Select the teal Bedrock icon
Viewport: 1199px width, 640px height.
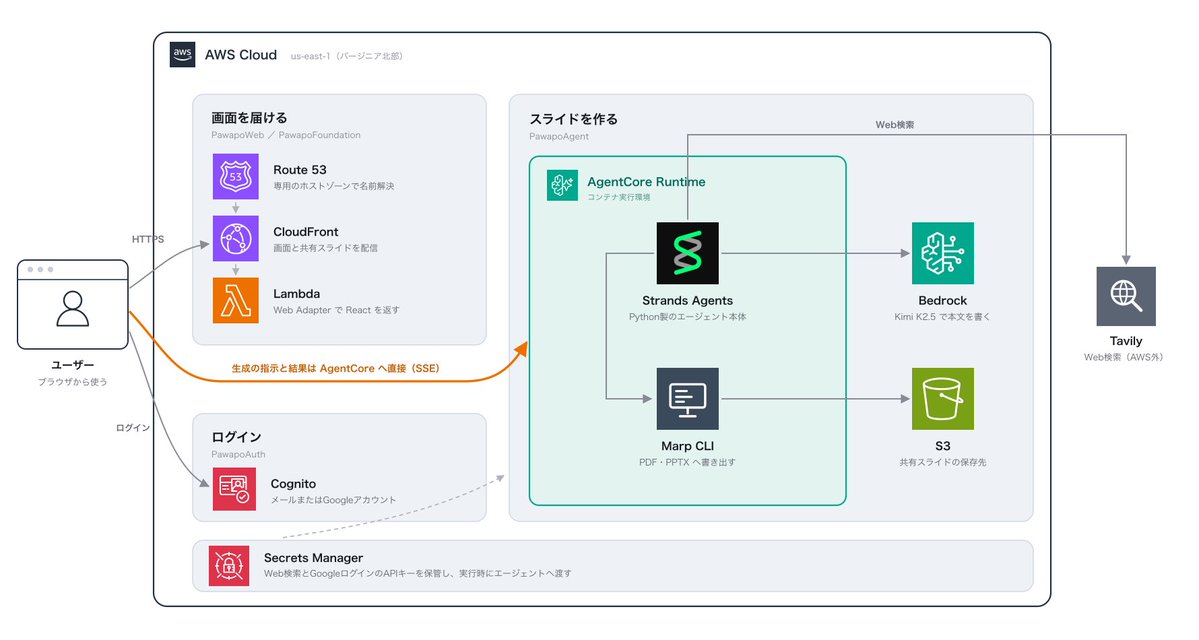[x=943, y=253]
